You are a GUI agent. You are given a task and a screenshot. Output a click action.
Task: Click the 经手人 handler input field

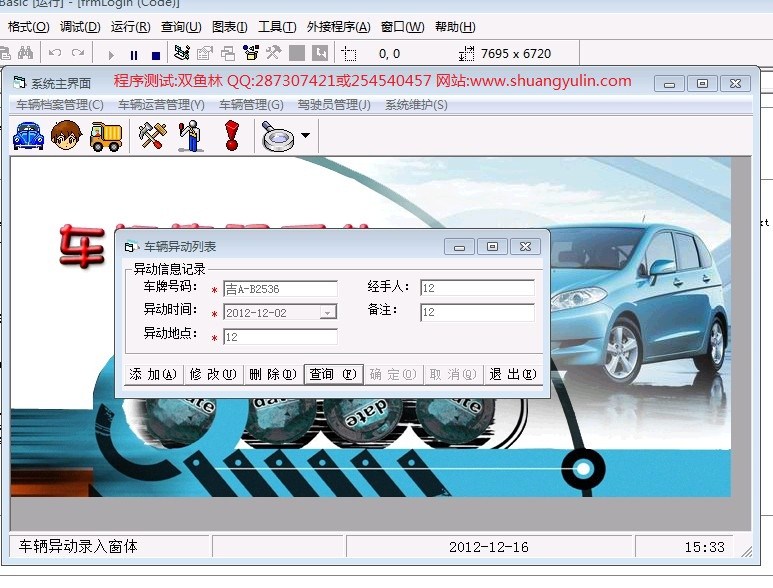point(477,288)
